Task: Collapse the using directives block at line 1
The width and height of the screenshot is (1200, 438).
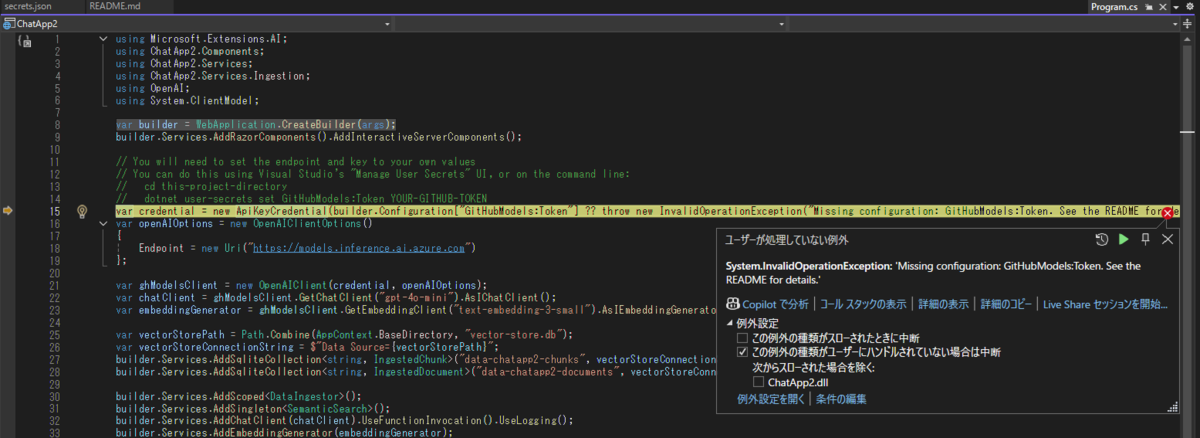Action: click(x=104, y=39)
